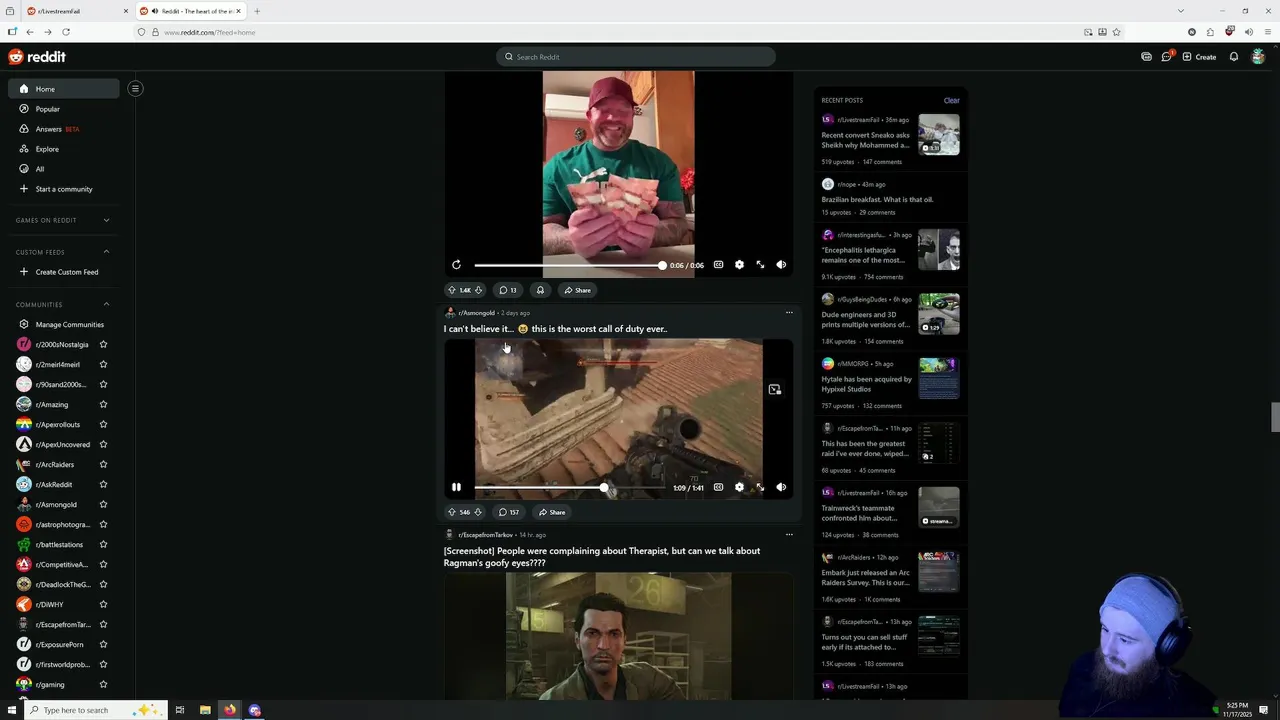
Task: Open settings gear on the top video
Action: (739, 265)
